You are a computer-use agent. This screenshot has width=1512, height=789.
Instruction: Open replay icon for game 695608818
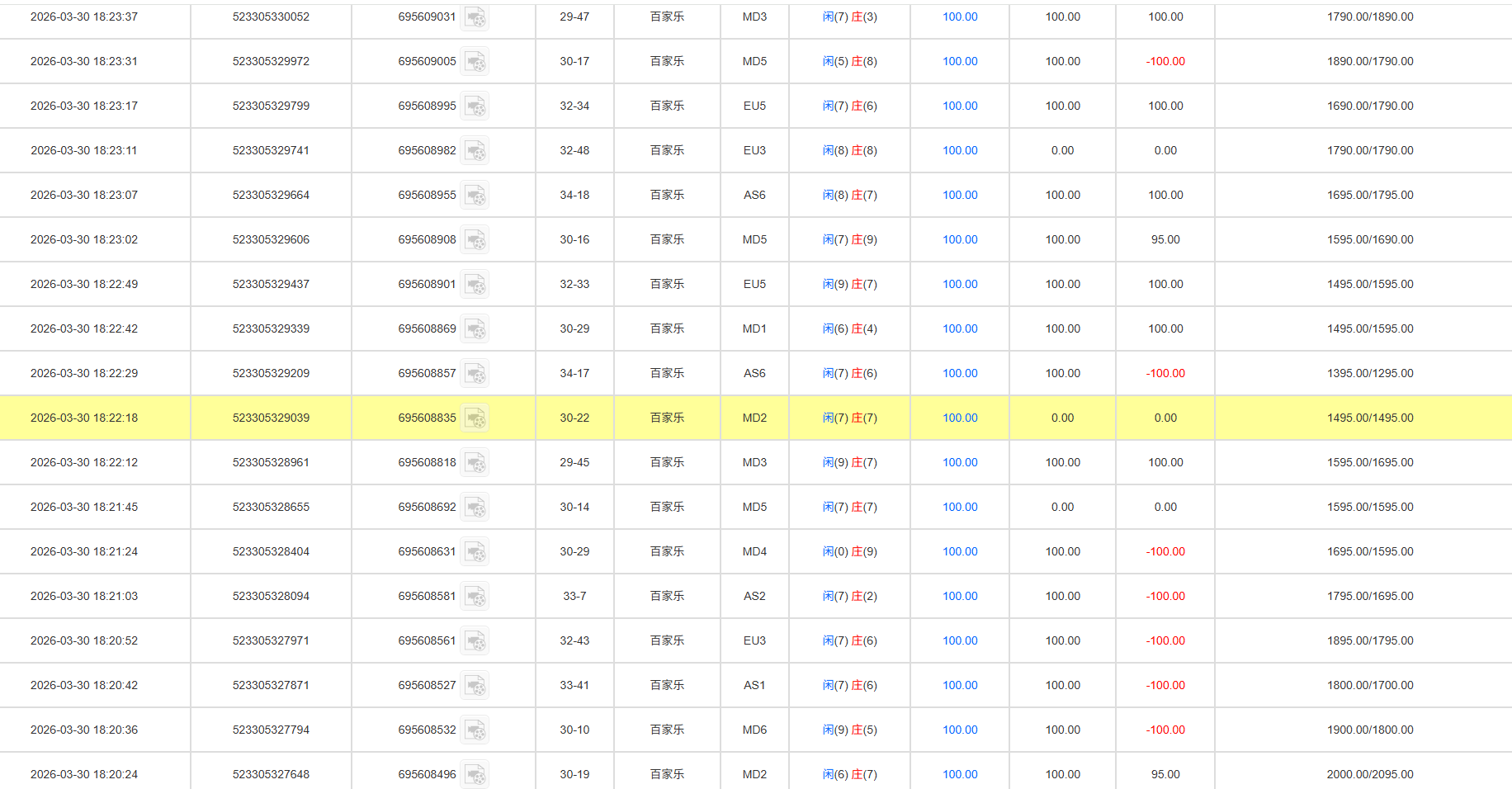[475, 463]
